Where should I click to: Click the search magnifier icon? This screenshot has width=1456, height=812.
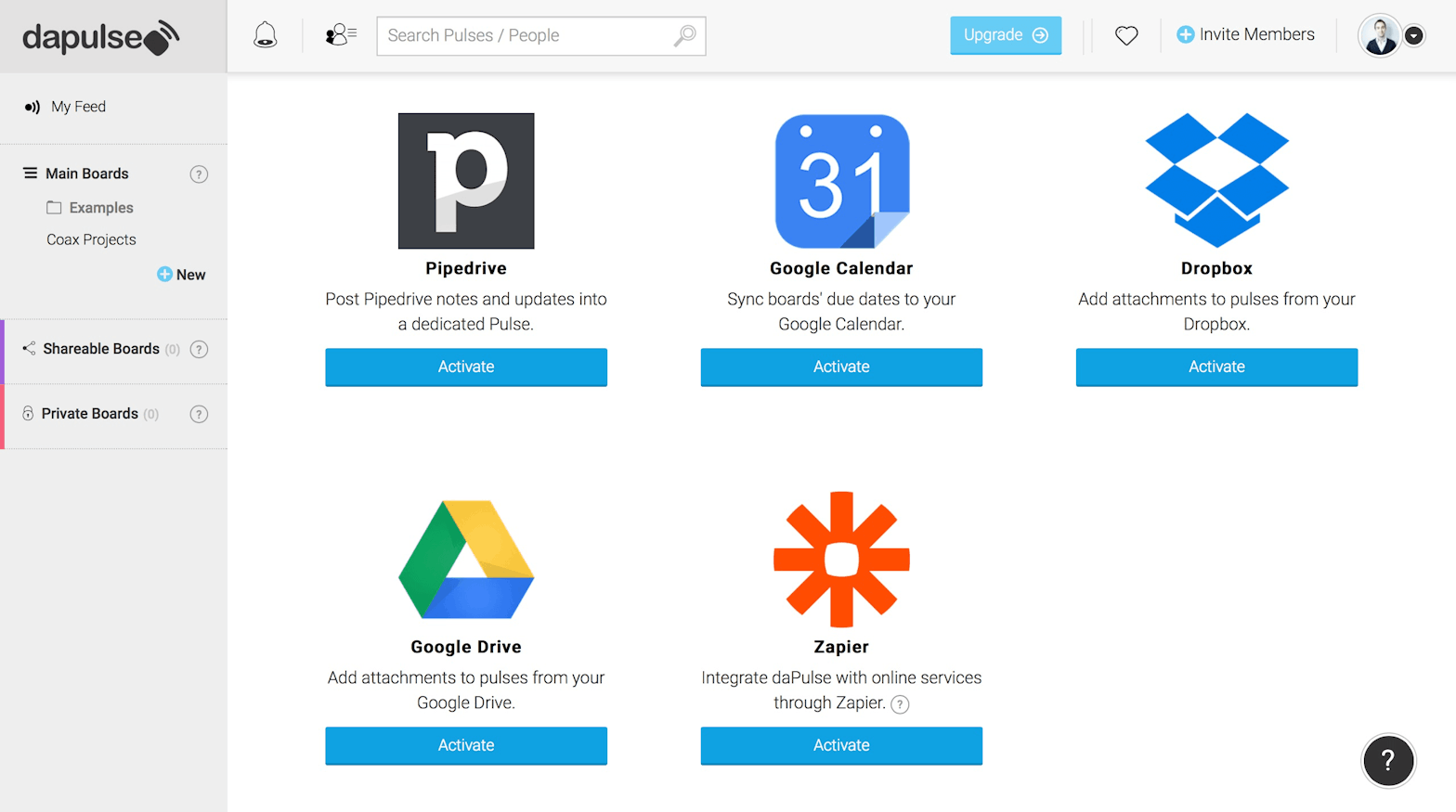click(x=685, y=35)
